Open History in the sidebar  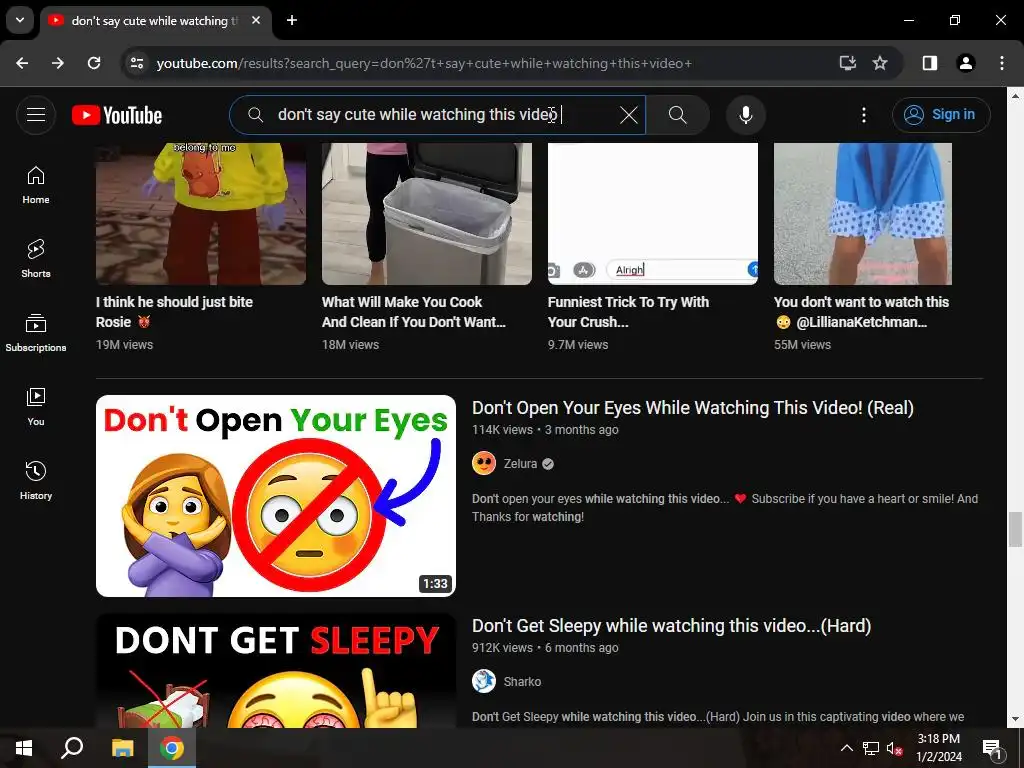36,481
